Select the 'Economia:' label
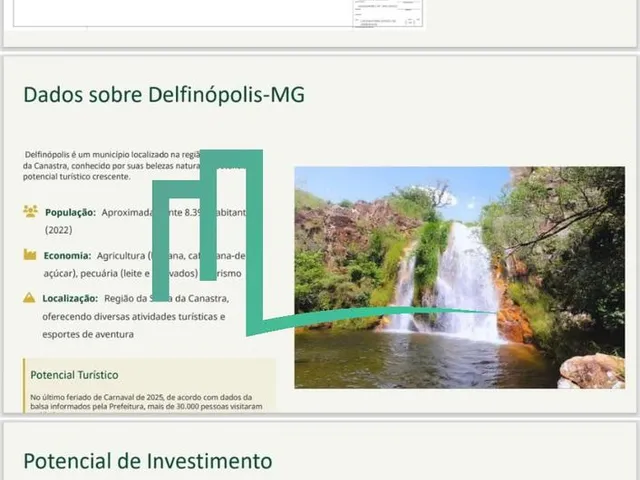Image resolution: width=640 pixels, height=480 pixels. (67, 256)
